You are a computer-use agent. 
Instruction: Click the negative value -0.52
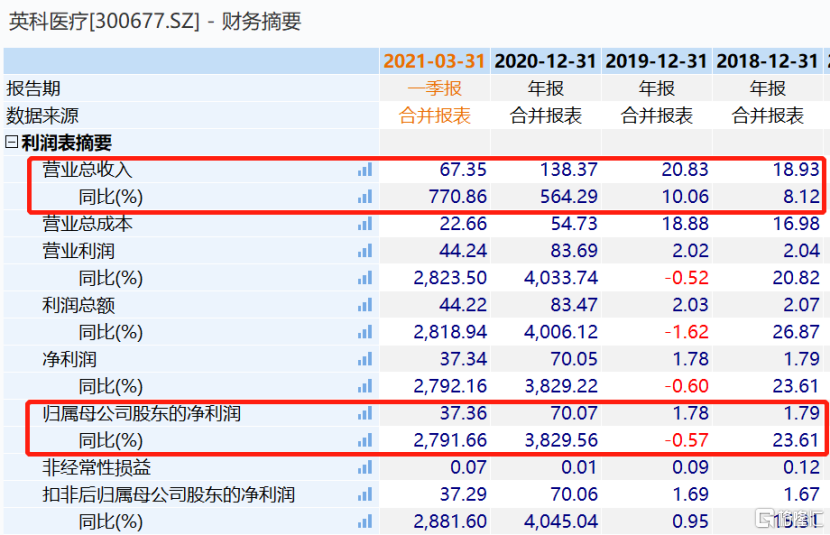click(687, 278)
